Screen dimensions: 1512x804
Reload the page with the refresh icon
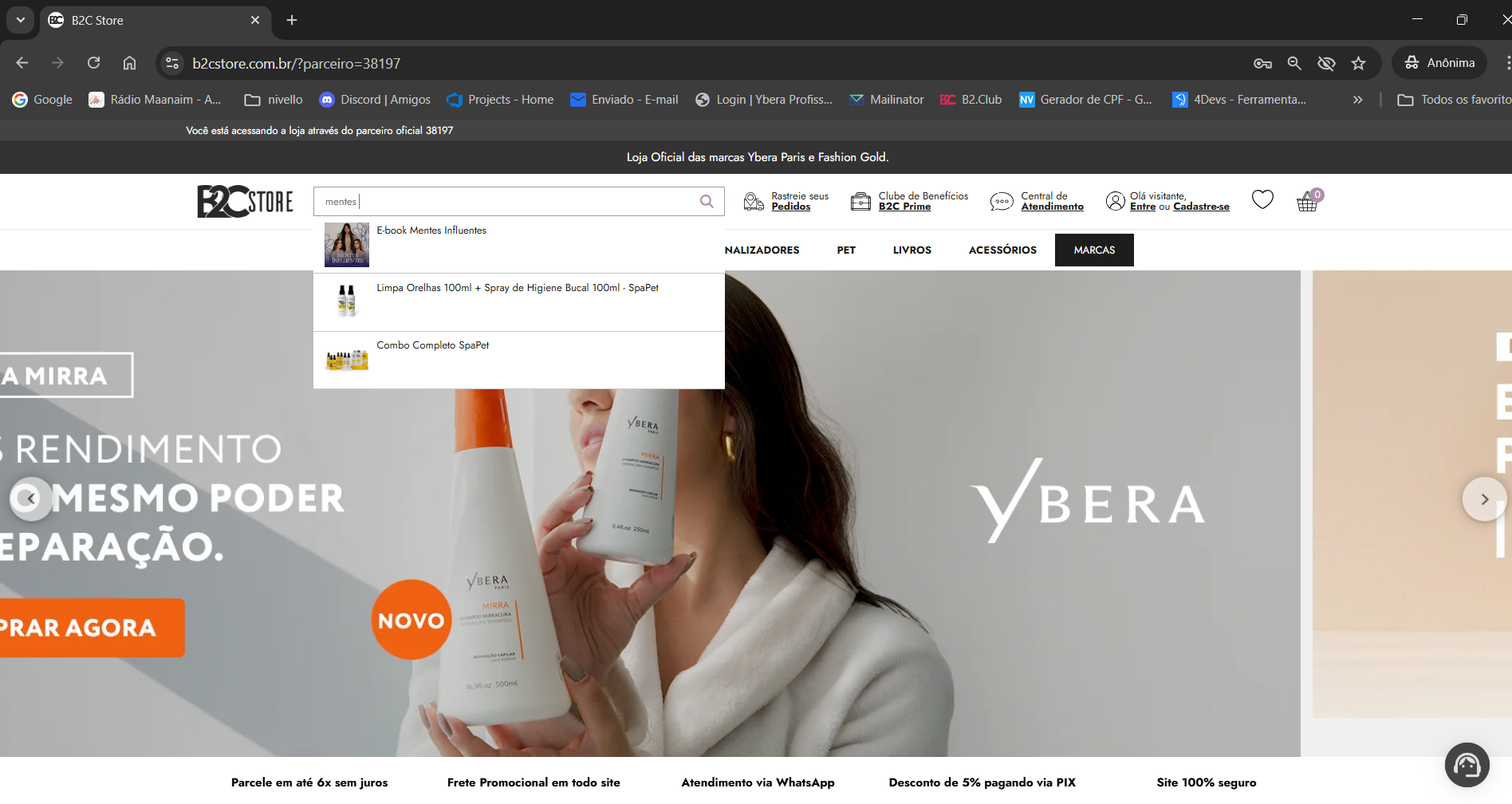[x=93, y=63]
